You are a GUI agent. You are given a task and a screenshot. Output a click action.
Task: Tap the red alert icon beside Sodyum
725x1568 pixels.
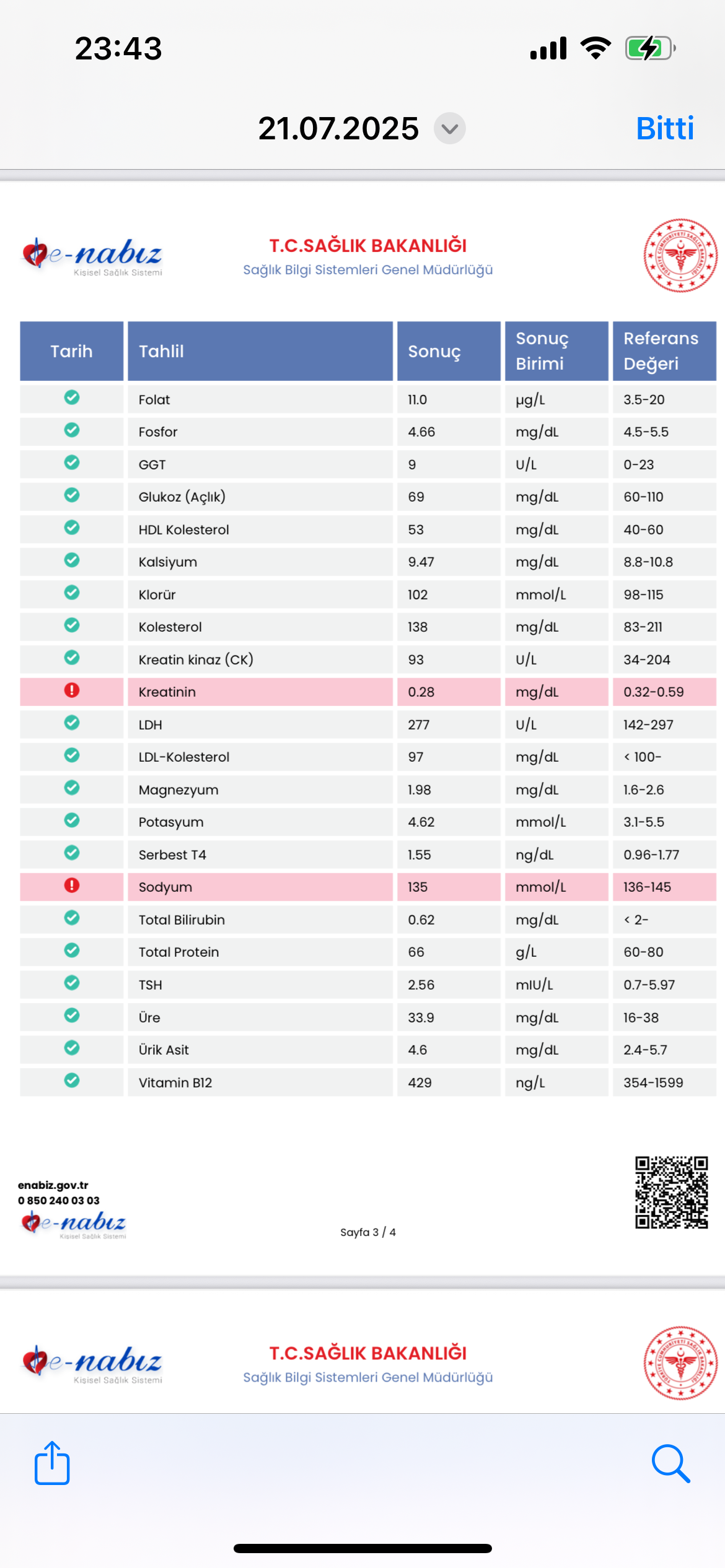(72, 886)
